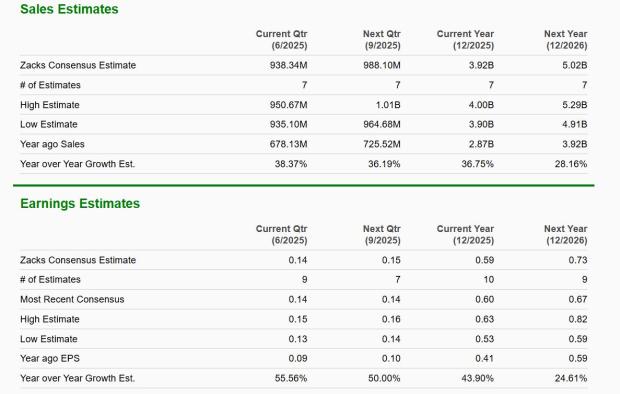Viewport: 620px width, 394px height.
Task: Click the Sales Estimates heading
Action: pyautogui.click(x=69, y=9)
